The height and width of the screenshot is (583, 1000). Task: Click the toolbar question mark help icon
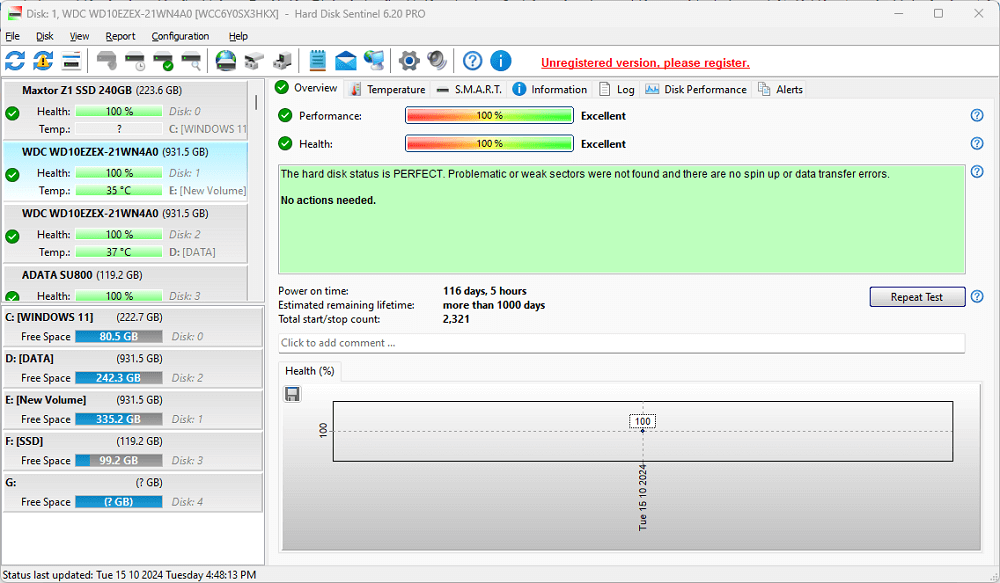pyautogui.click(x=473, y=61)
